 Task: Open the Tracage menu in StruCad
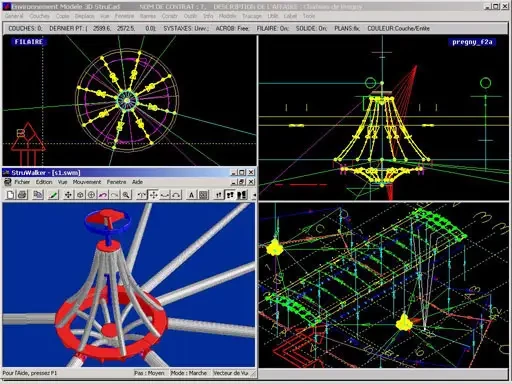pyautogui.click(x=252, y=16)
